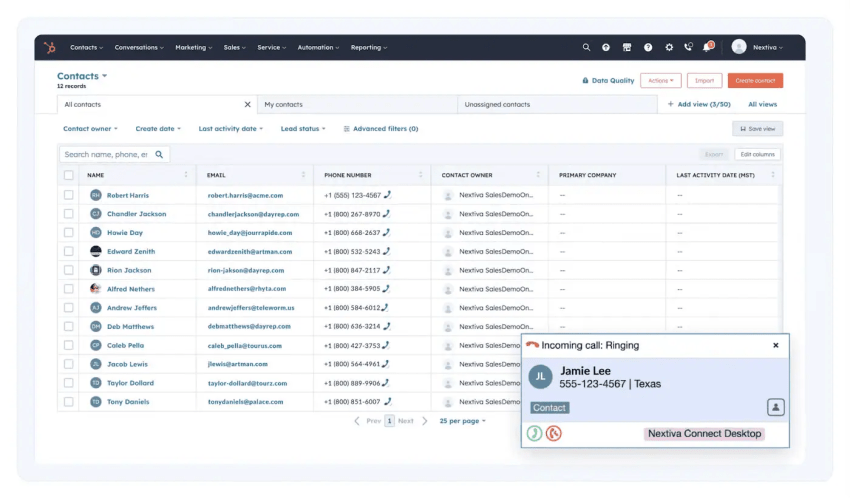Click the Nextiva account avatar
This screenshot has width=850, height=499.
(739, 47)
